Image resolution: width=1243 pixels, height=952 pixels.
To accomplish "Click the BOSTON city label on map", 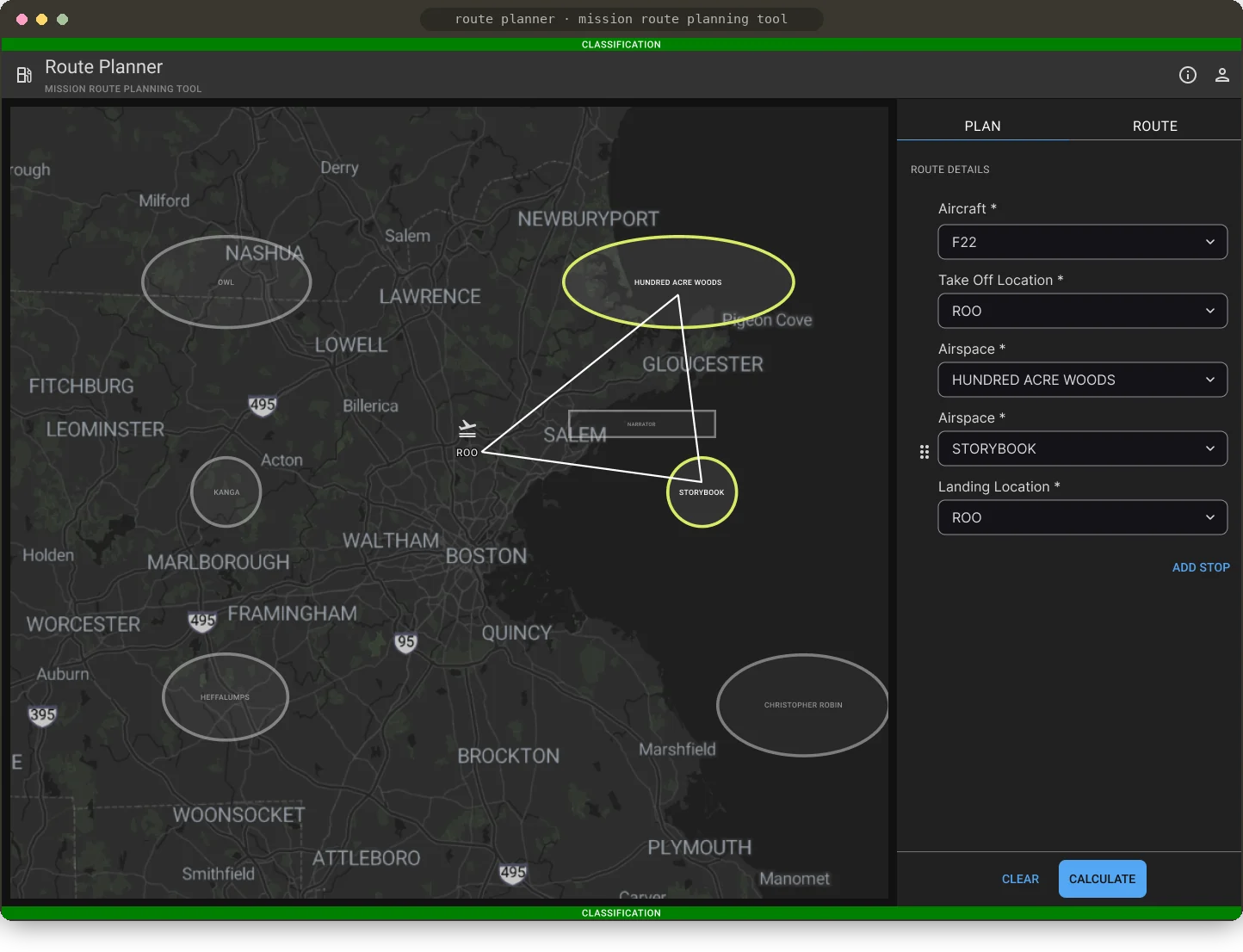I will coord(486,556).
